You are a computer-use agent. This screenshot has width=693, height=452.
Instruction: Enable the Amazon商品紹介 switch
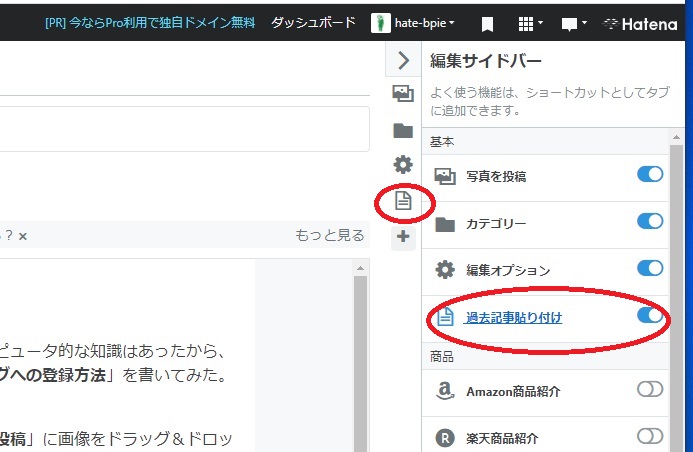pos(650,389)
